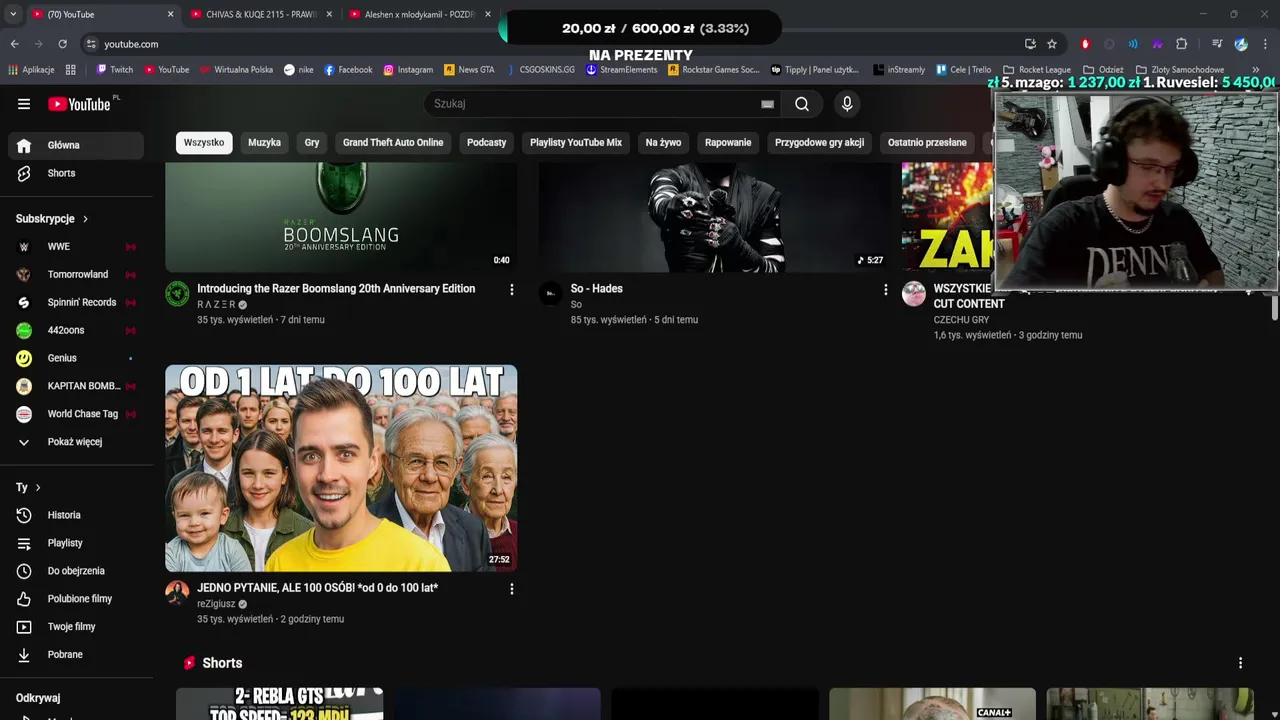Viewport: 1280px width, 720px height.
Task: Select Gry filter chip
Action: tap(312, 143)
